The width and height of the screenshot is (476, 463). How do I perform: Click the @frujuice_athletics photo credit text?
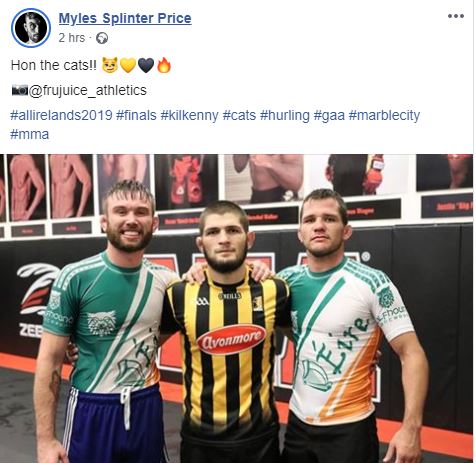[x=88, y=90]
